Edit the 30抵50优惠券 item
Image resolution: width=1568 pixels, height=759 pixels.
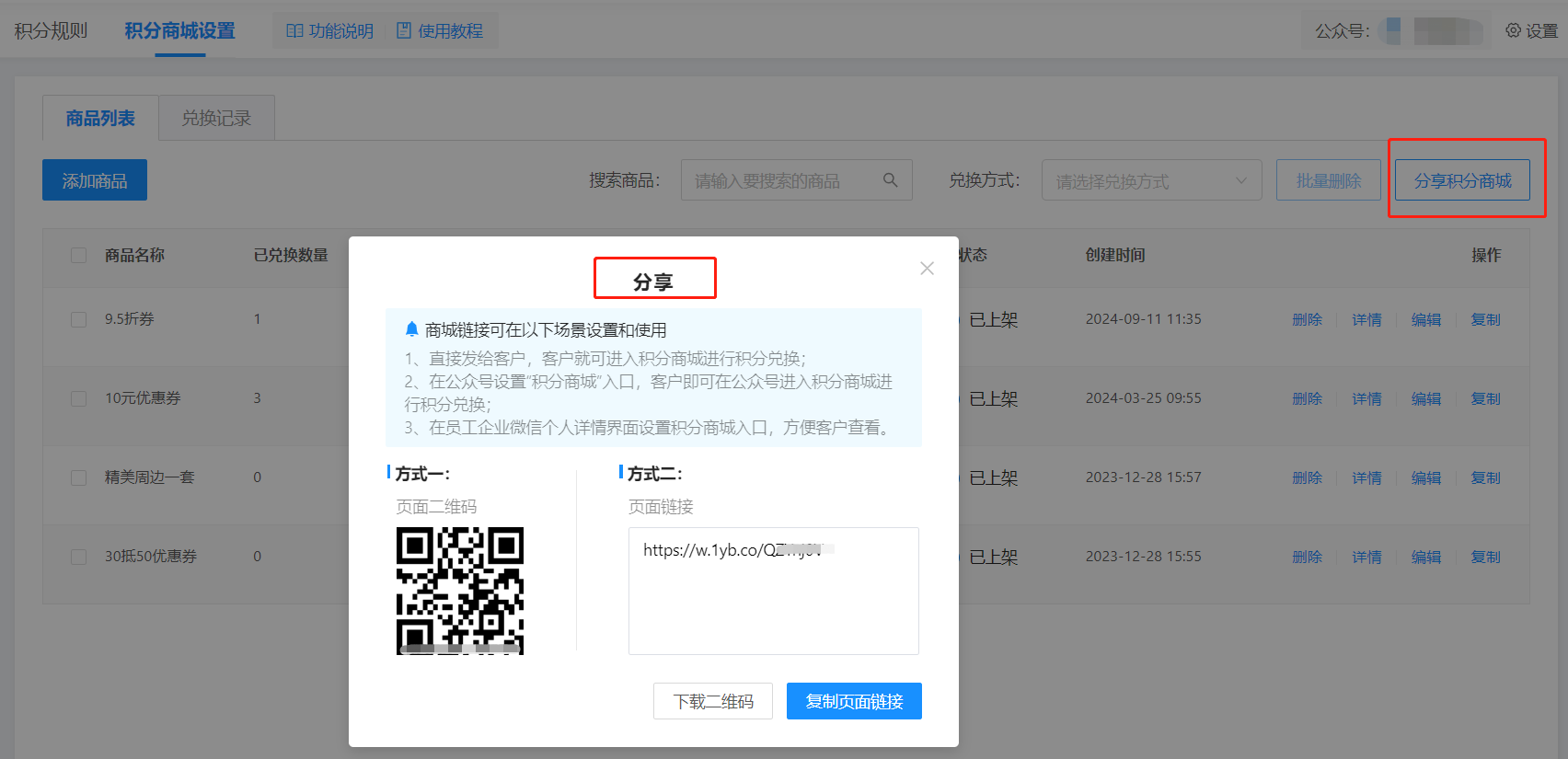[1426, 557]
